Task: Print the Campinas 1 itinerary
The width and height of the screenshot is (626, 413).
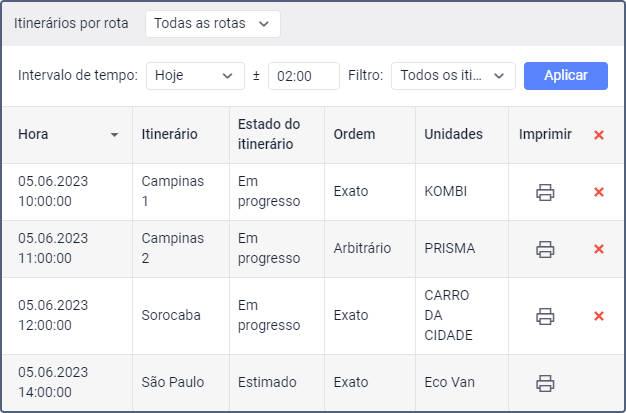Action: [x=545, y=192]
